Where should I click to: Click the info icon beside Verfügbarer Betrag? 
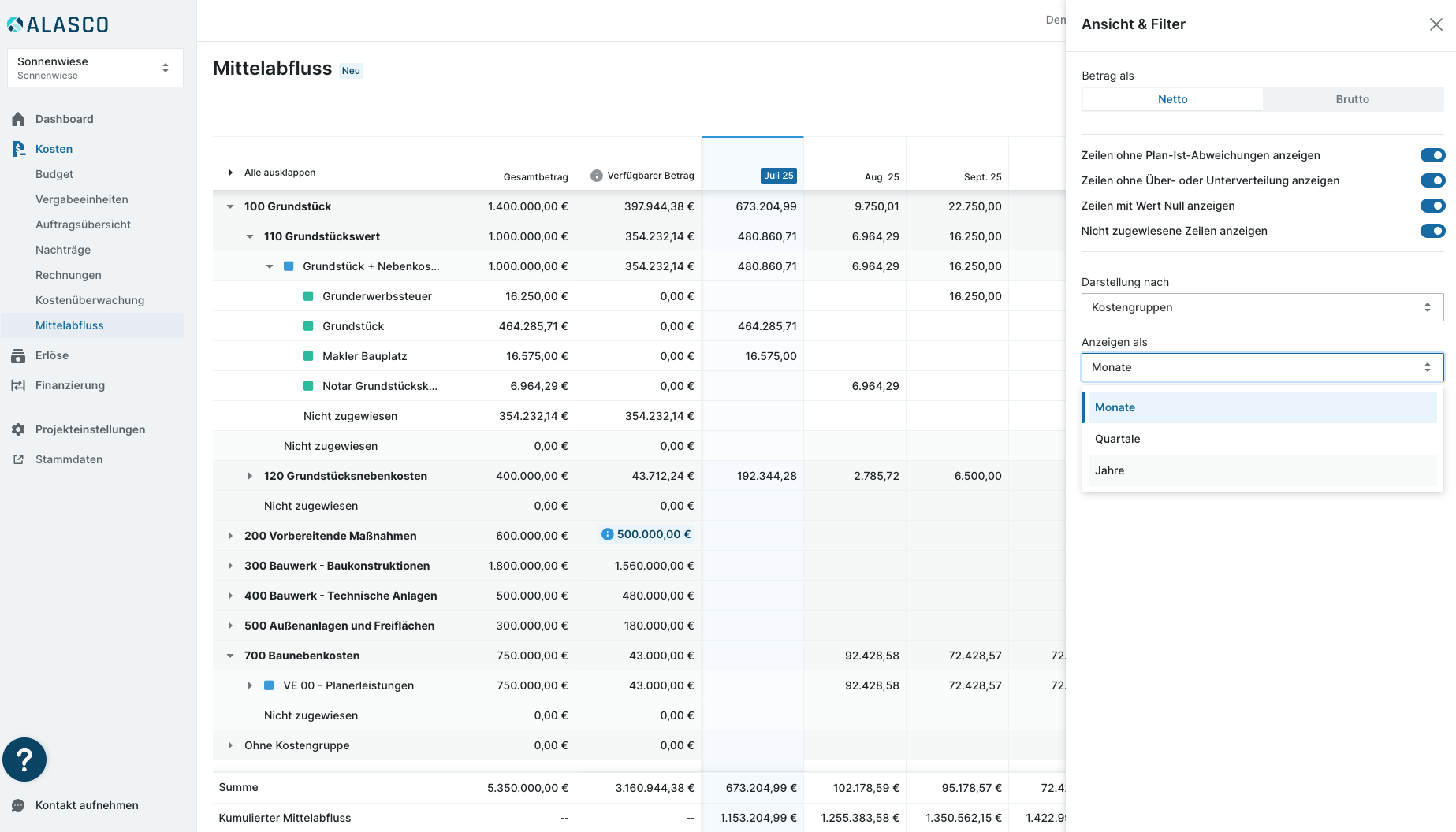597,176
